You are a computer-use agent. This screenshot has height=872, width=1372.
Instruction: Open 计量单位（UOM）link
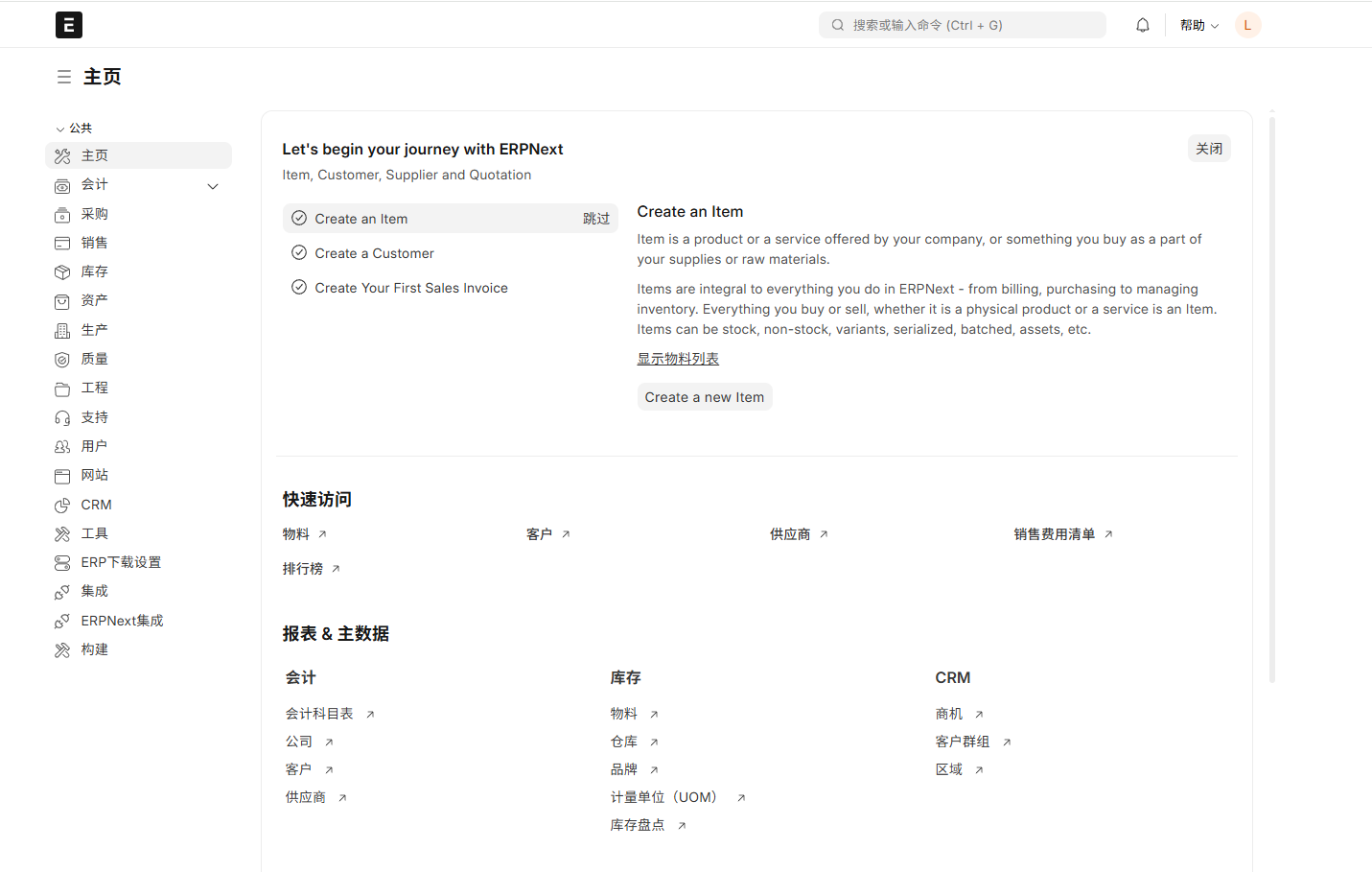(x=666, y=797)
